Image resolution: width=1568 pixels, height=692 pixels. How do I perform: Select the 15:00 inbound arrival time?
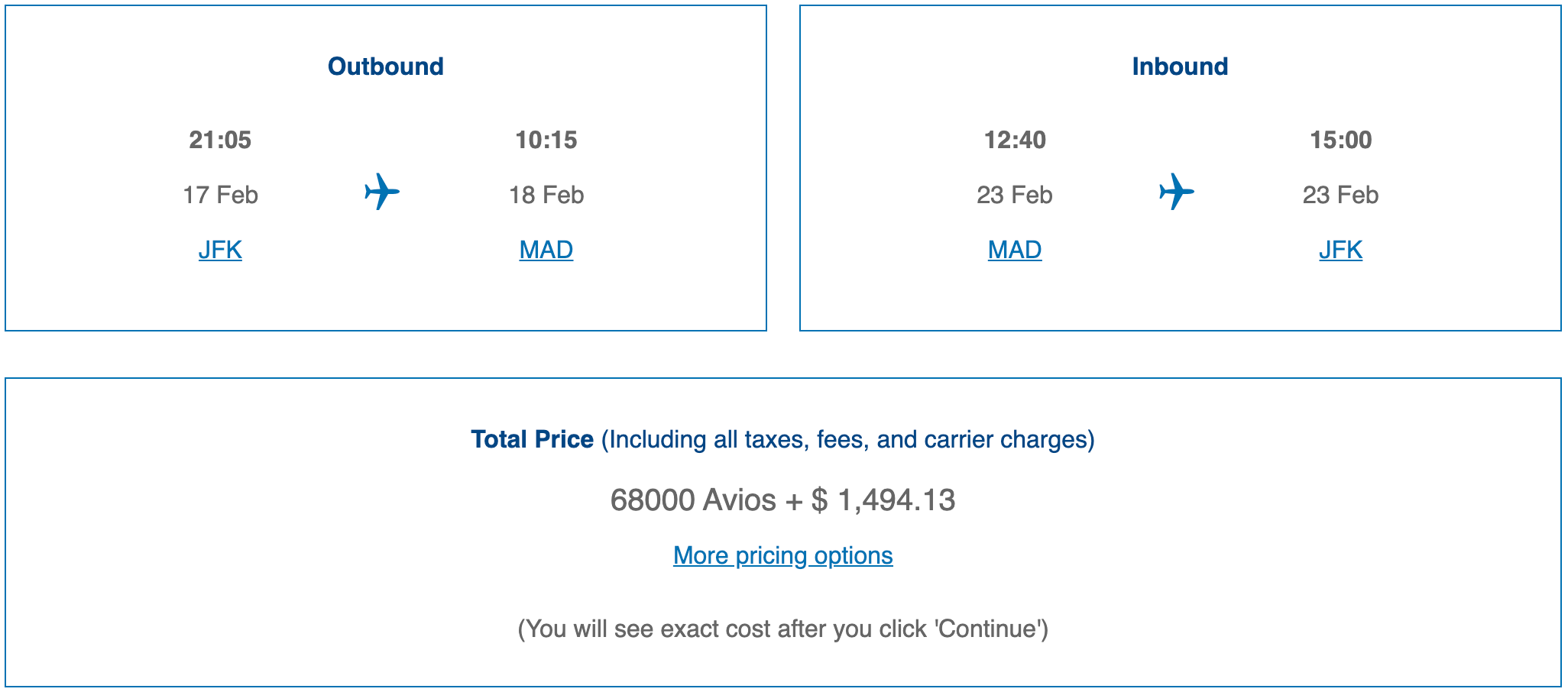pyautogui.click(x=1341, y=140)
